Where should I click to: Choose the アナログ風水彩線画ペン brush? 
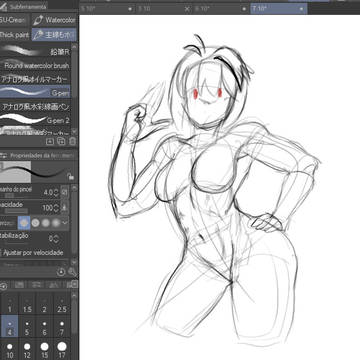[35, 106]
